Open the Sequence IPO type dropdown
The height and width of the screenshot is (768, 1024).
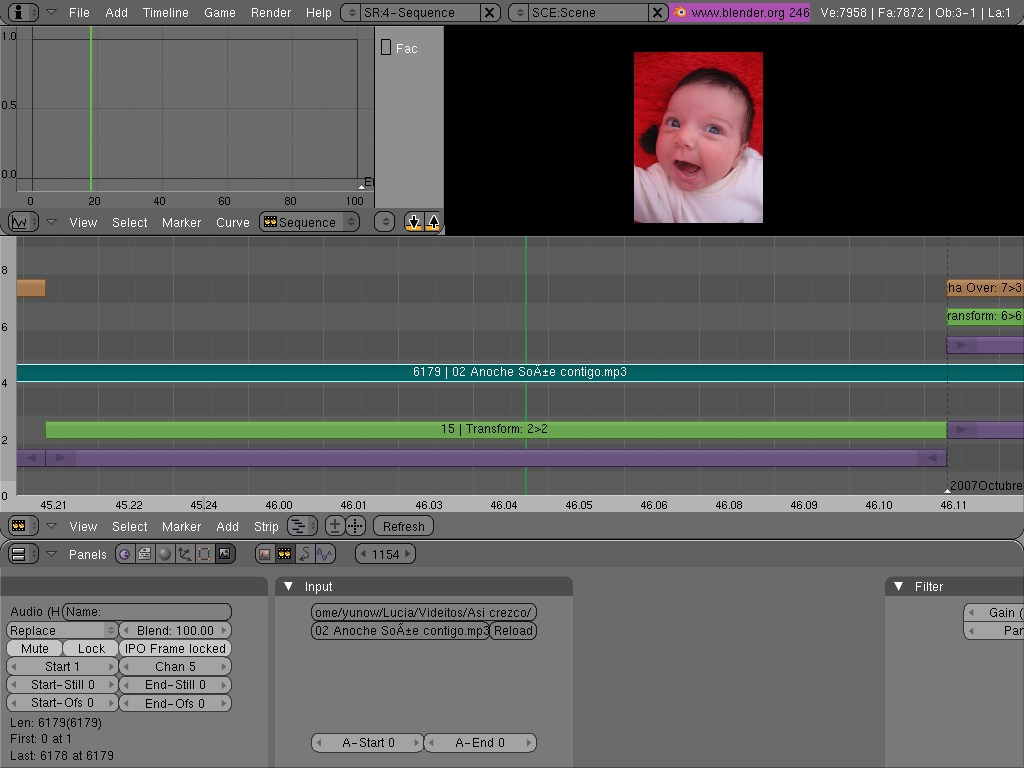pos(308,222)
